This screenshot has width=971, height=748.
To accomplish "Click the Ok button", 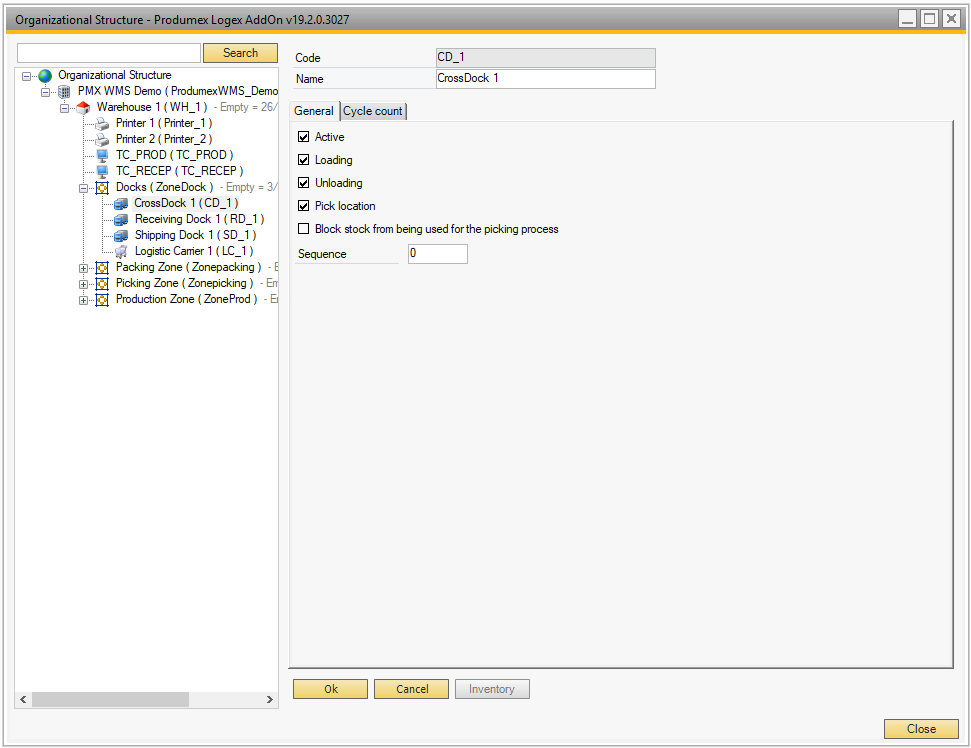I will click(x=330, y=689).
